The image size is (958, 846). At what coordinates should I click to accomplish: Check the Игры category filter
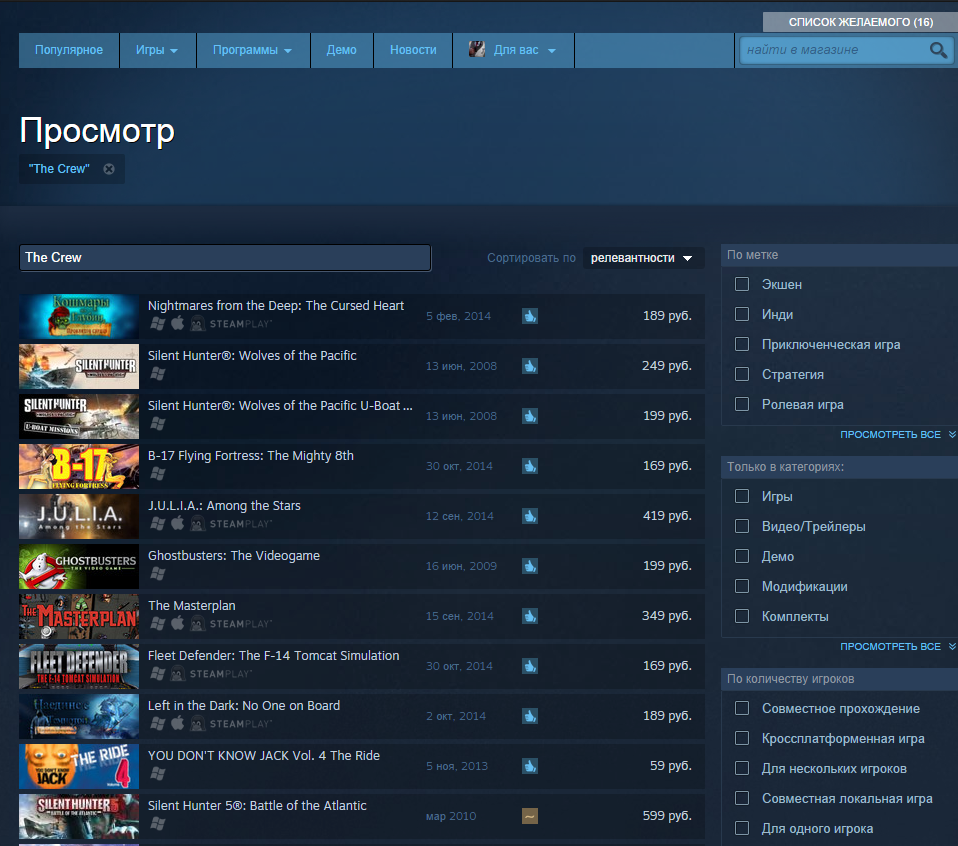tap(742, 496)
